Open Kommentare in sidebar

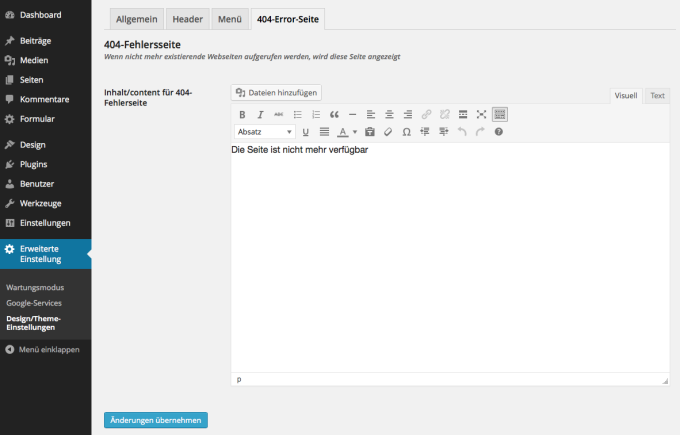click(46, 99)
